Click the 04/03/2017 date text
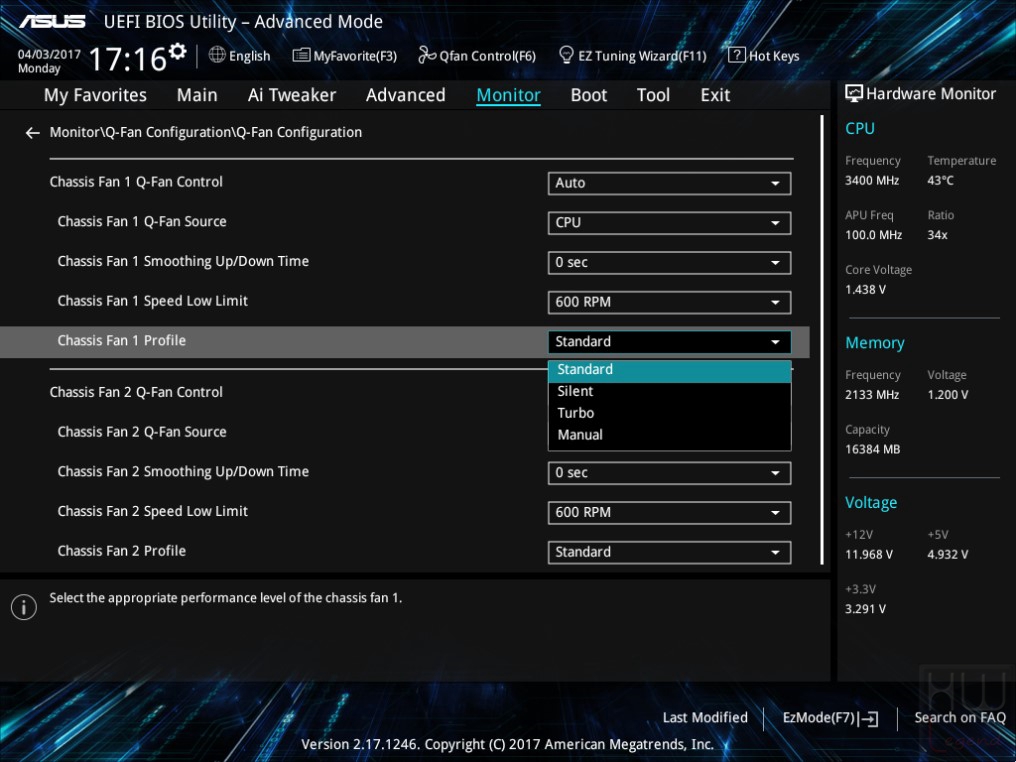The height and width of the screenshot is (762, 1016). 49,54
